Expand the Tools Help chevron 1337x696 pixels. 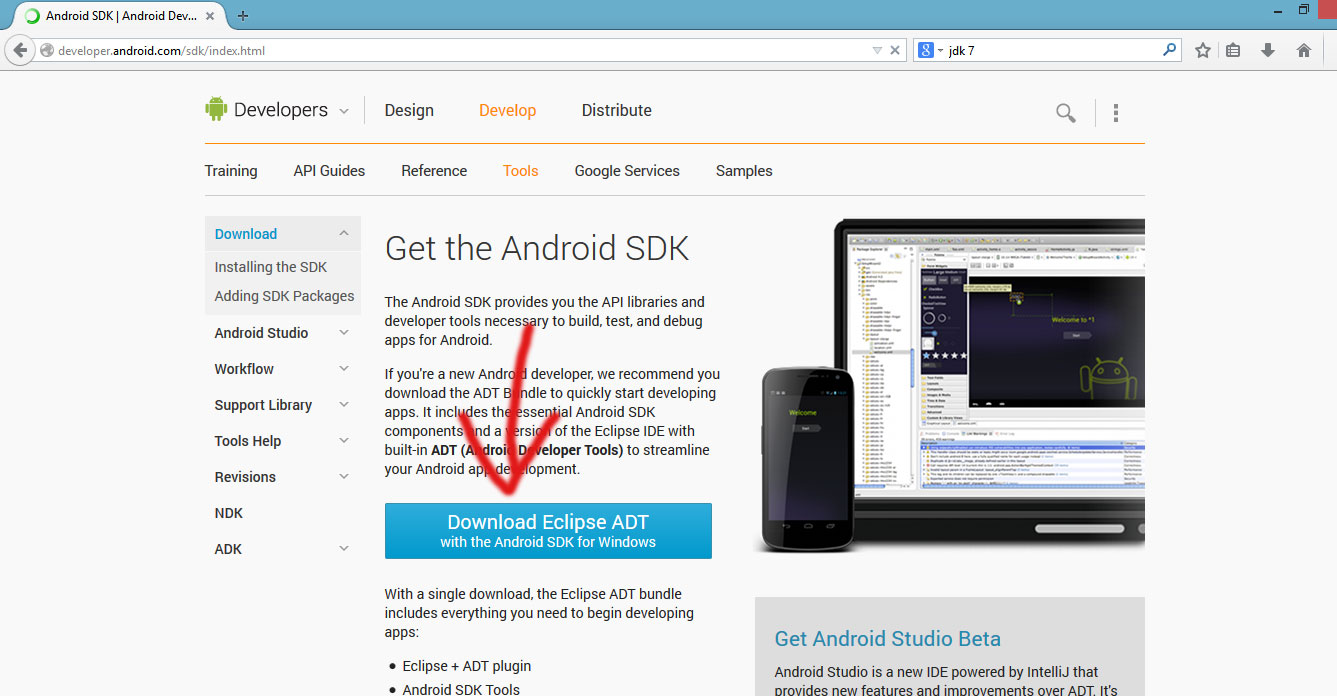344,441
